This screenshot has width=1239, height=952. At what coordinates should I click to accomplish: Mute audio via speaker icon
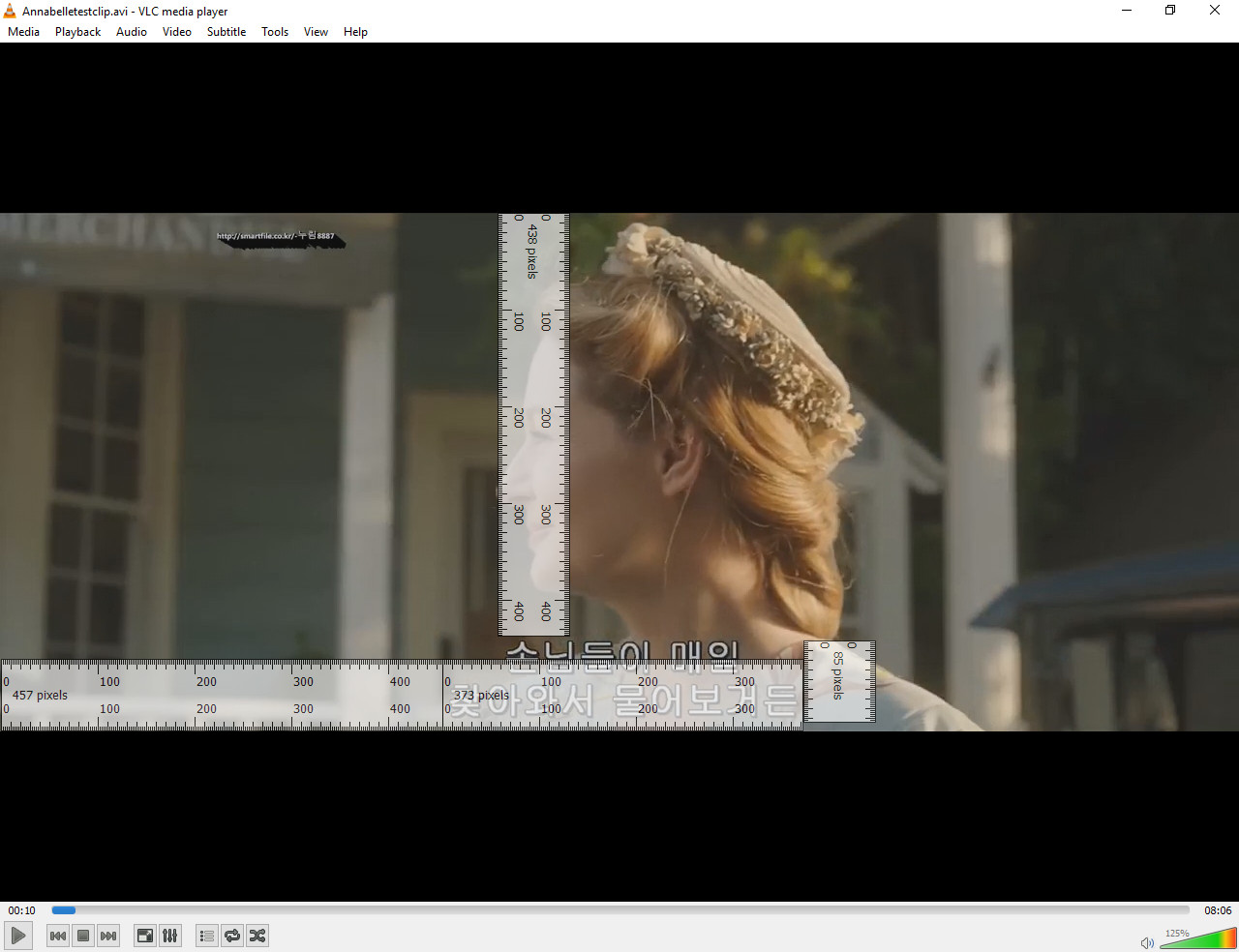(x=1147, y=942)
